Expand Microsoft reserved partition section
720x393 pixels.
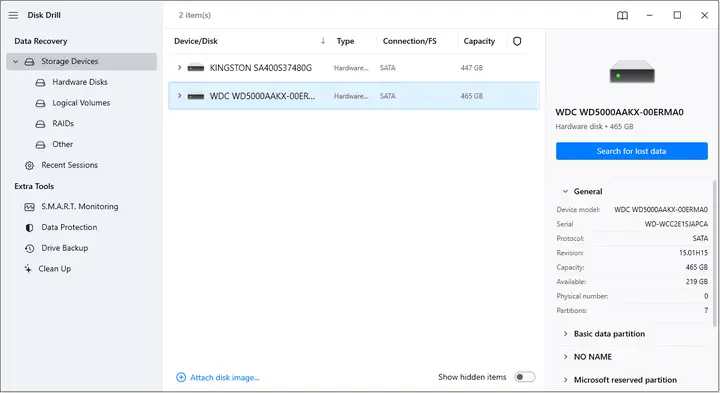click(x=565, y=380)
